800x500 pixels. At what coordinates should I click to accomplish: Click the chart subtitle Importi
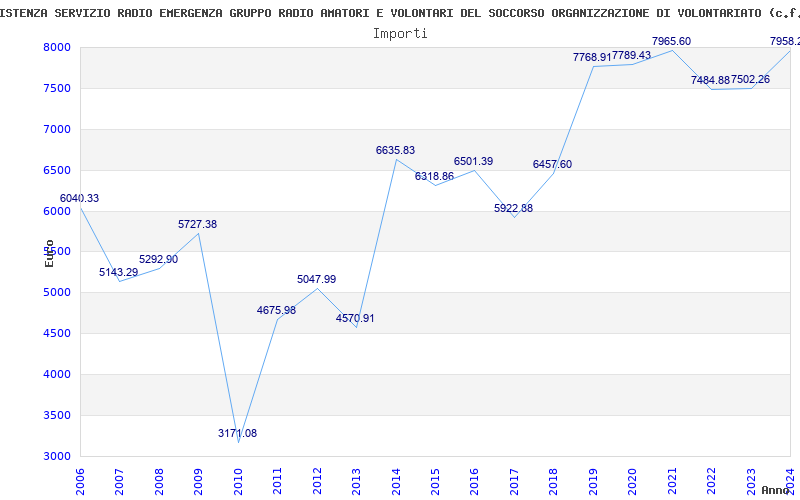[400, 34]
